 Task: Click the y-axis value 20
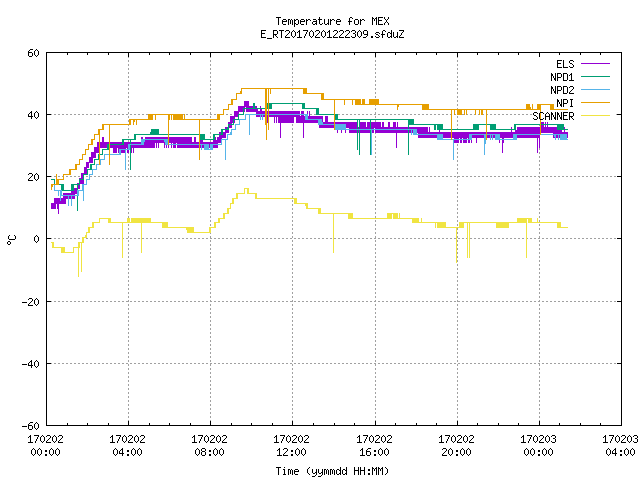33,177
